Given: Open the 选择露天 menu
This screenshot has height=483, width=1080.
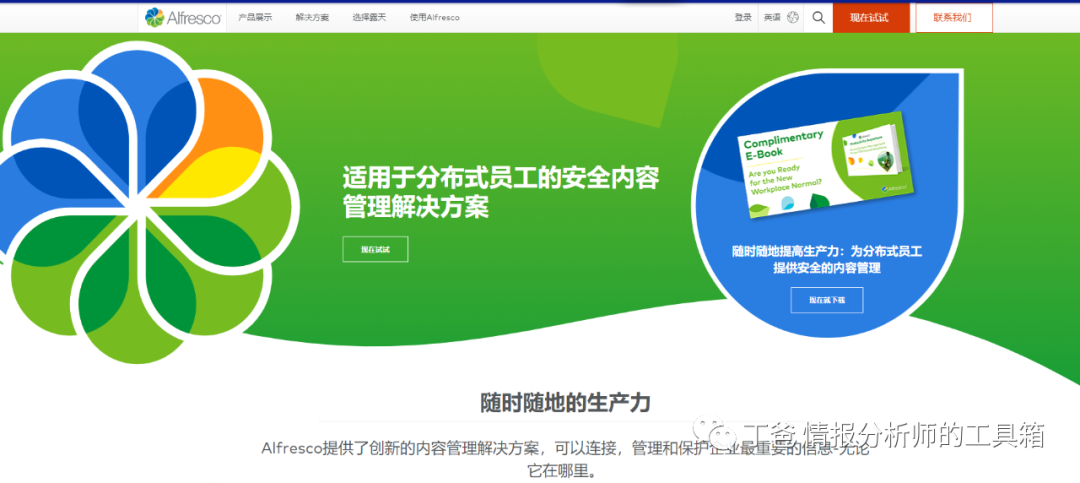Looking at the screenshot, I should [x=369, y=18].
